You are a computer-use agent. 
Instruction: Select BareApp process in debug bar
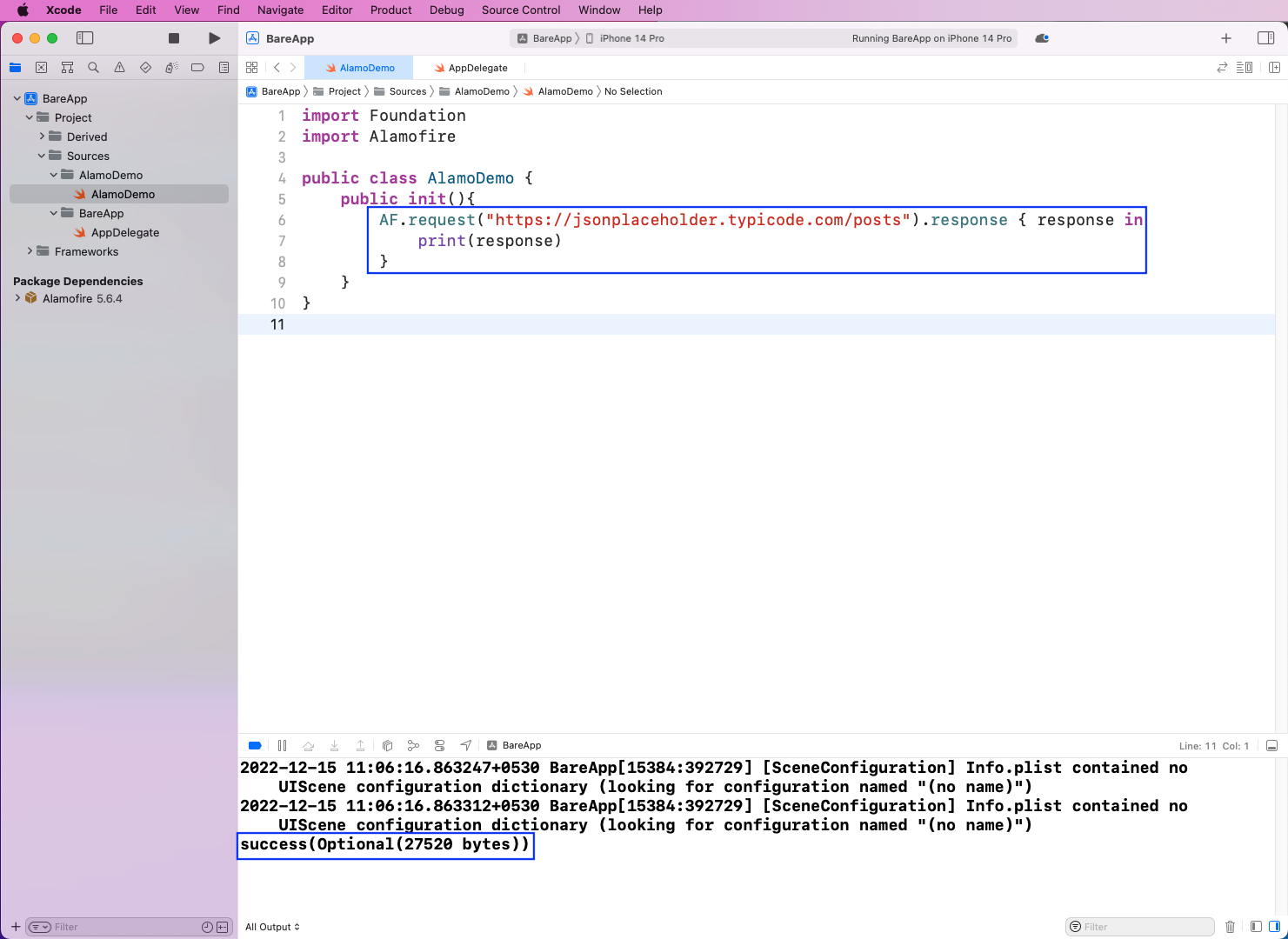[x=514, y=745]
